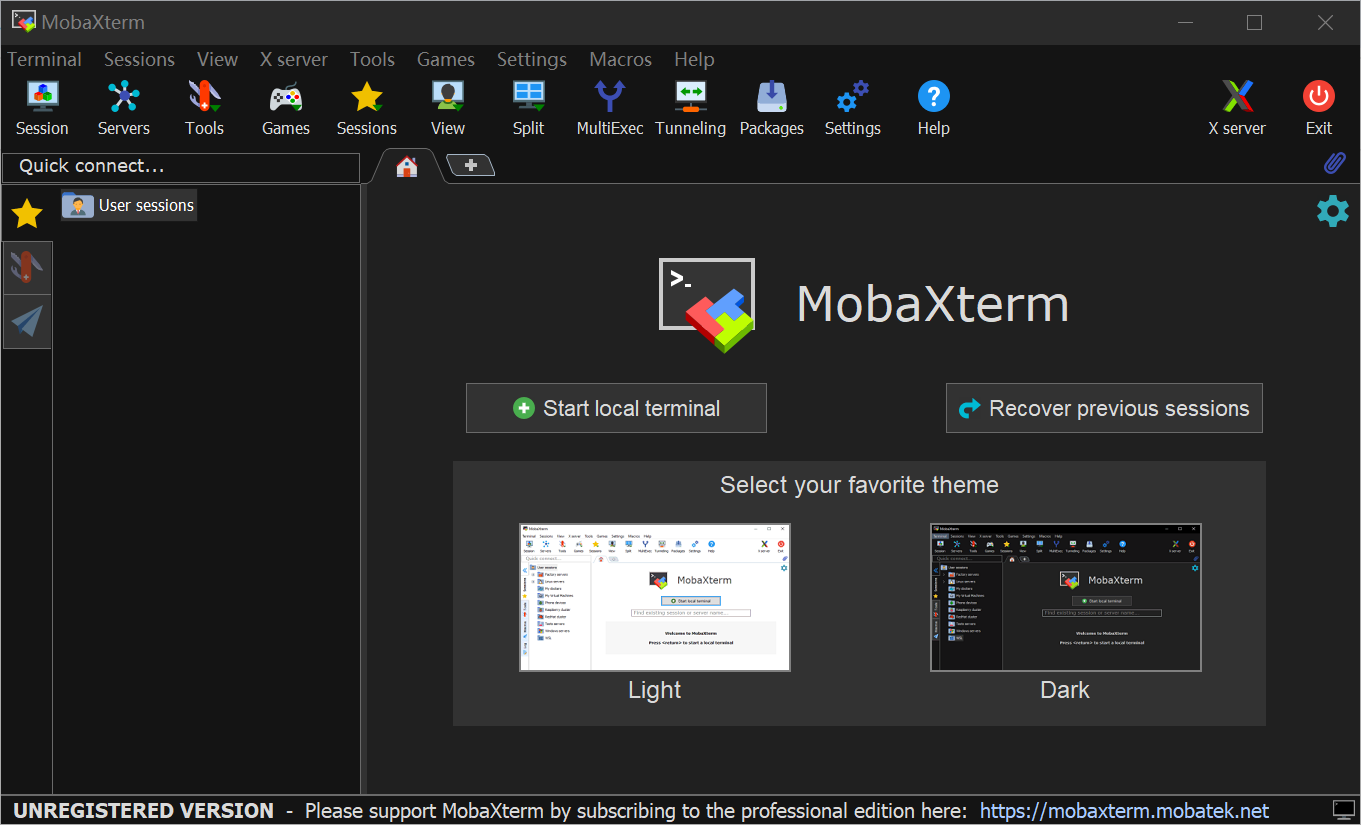
Task: Open the mobaxterm.mobatek.net link
Action: (1124, 811)
